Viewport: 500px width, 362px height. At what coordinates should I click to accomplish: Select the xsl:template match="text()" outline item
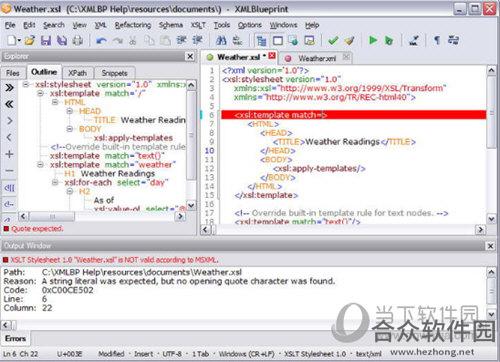(x=107, y=156)
